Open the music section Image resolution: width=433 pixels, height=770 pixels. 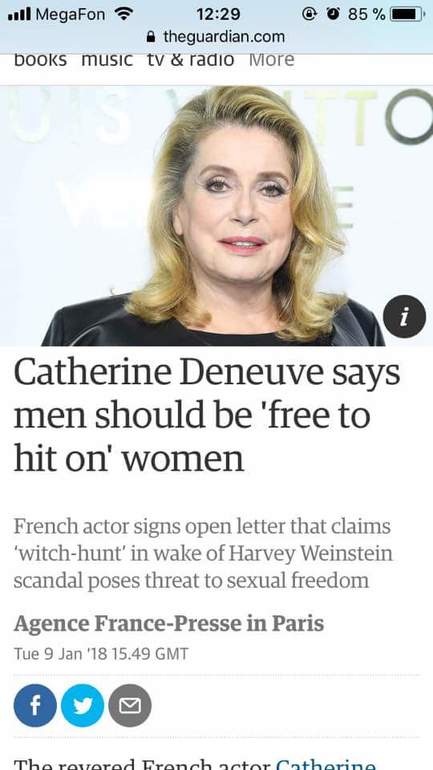click(107, 60)
